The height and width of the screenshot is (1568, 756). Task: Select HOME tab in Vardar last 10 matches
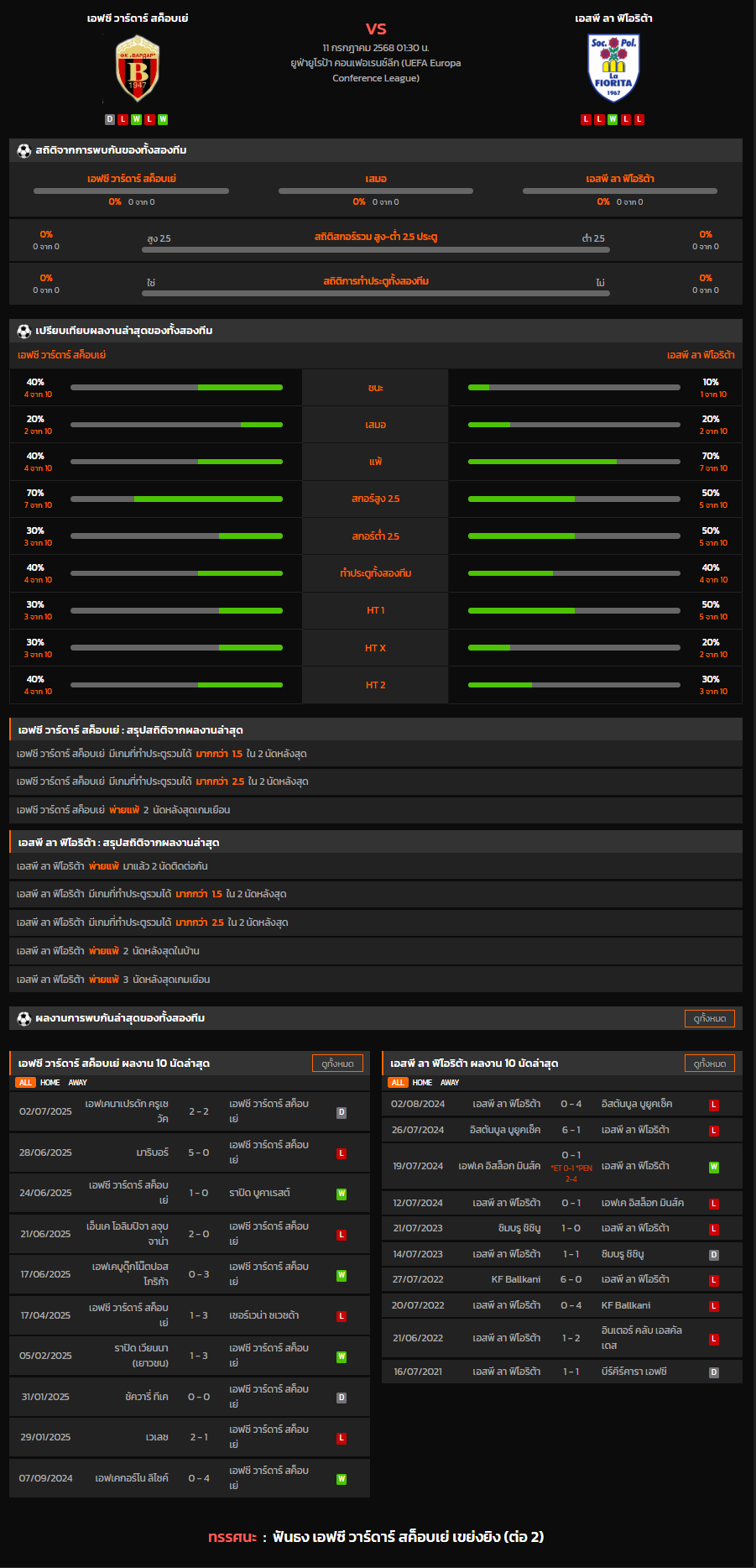coord(50,1083)
